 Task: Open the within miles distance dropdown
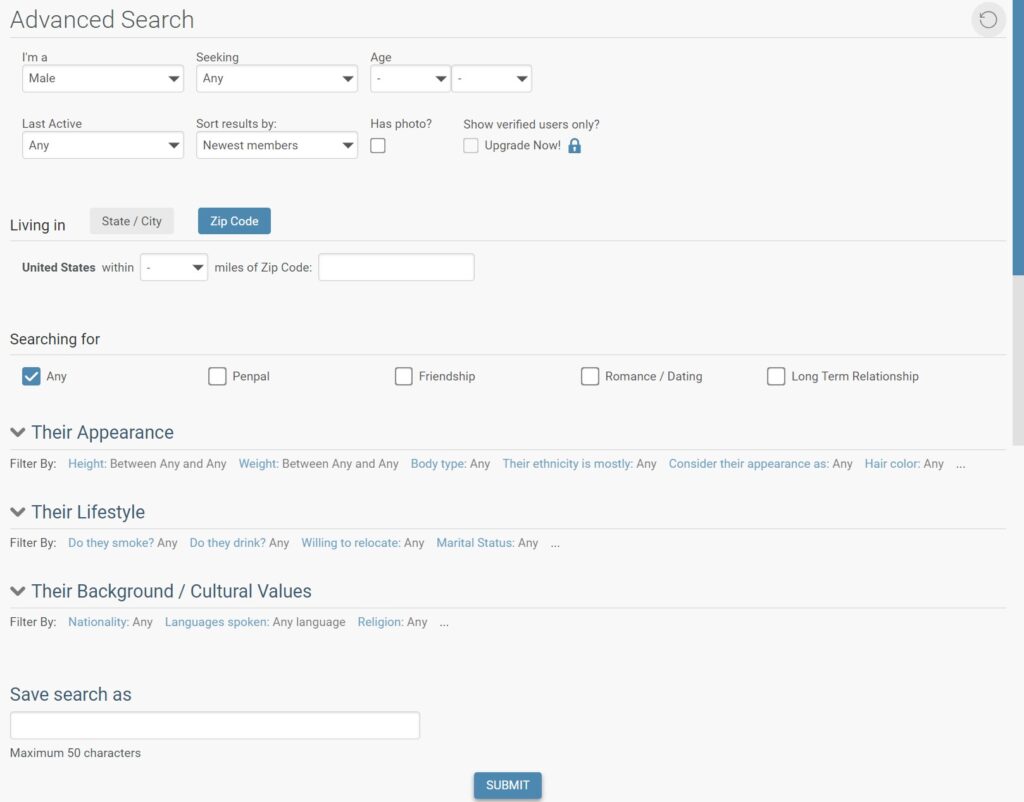pyautogui.click(x=173, y=268)
